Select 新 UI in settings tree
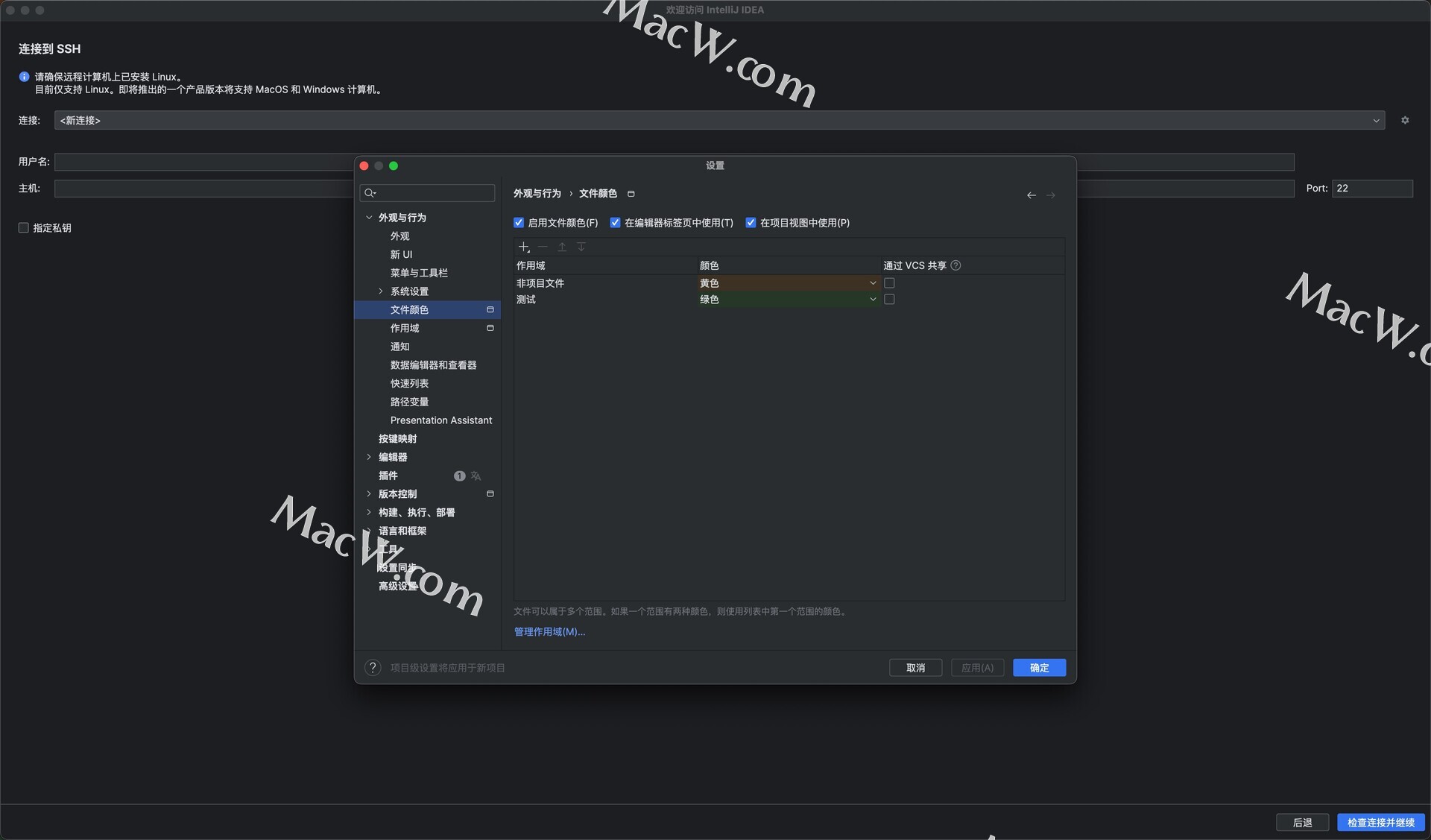 pos(401,254)
